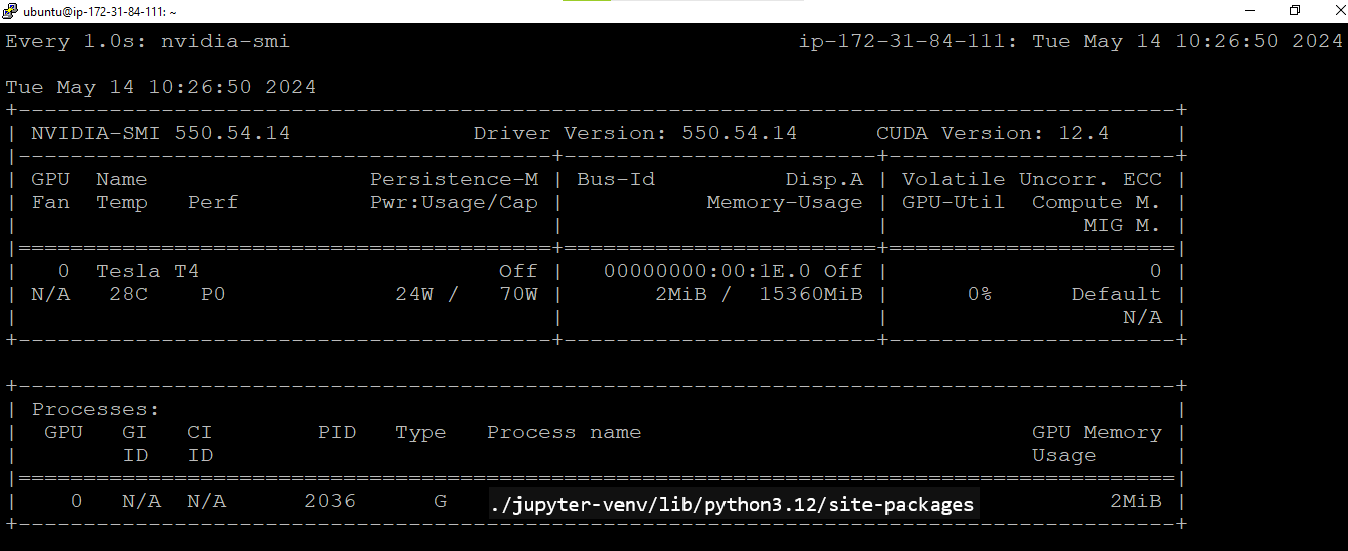
Task: Click the PuTTY icon in the title bar
Action: pos(11,11)
